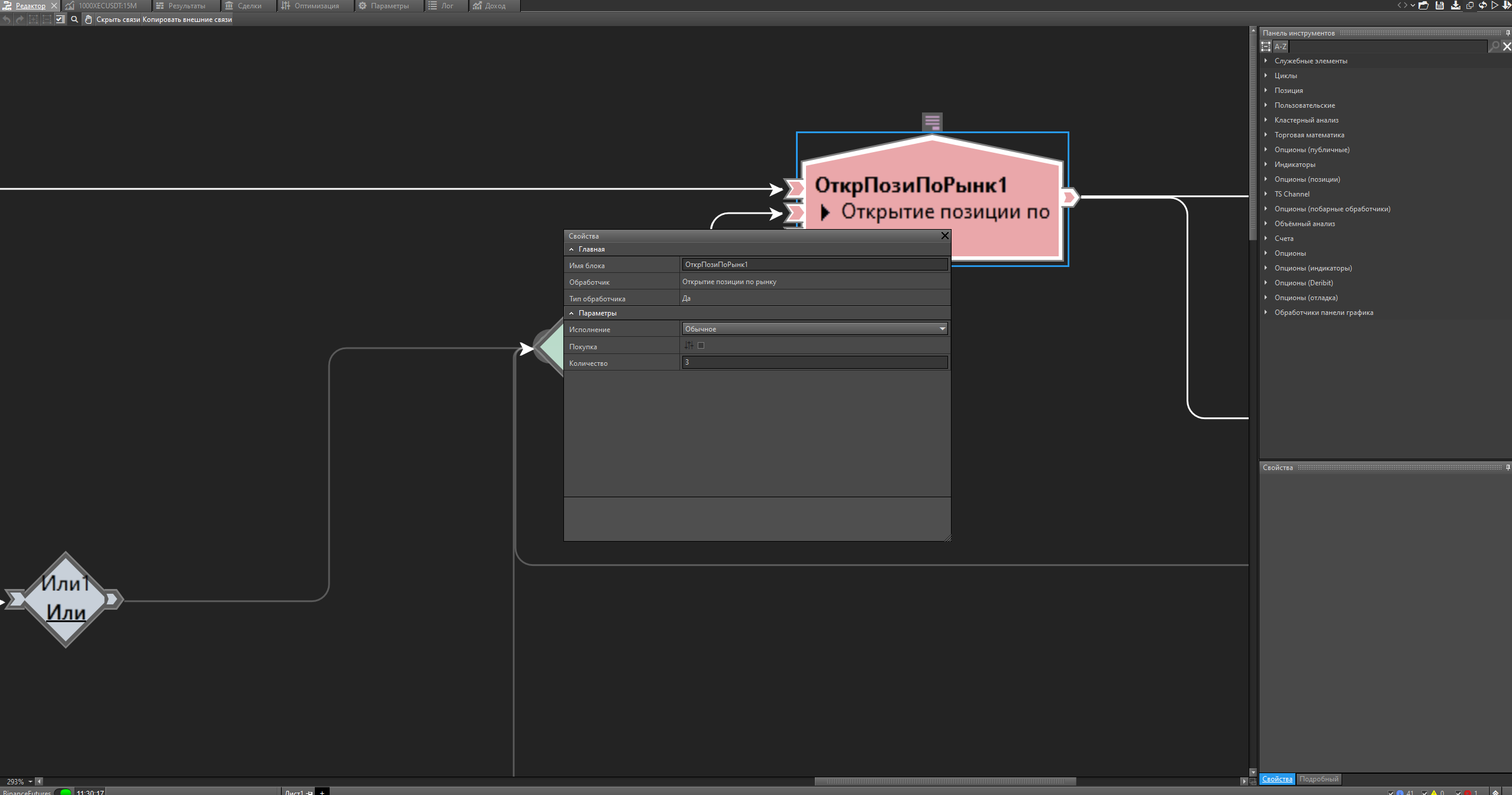1512x795 pixels.
Task: Open the menu icon above ОткрПозиПоРынк1 block
Action: (x=932, y=122)
